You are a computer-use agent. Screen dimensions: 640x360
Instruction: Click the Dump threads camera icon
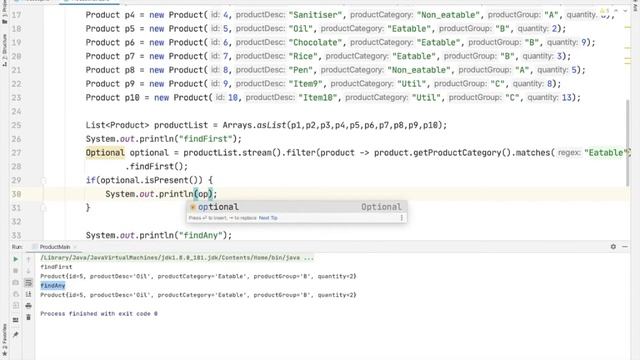click(16, 282)
